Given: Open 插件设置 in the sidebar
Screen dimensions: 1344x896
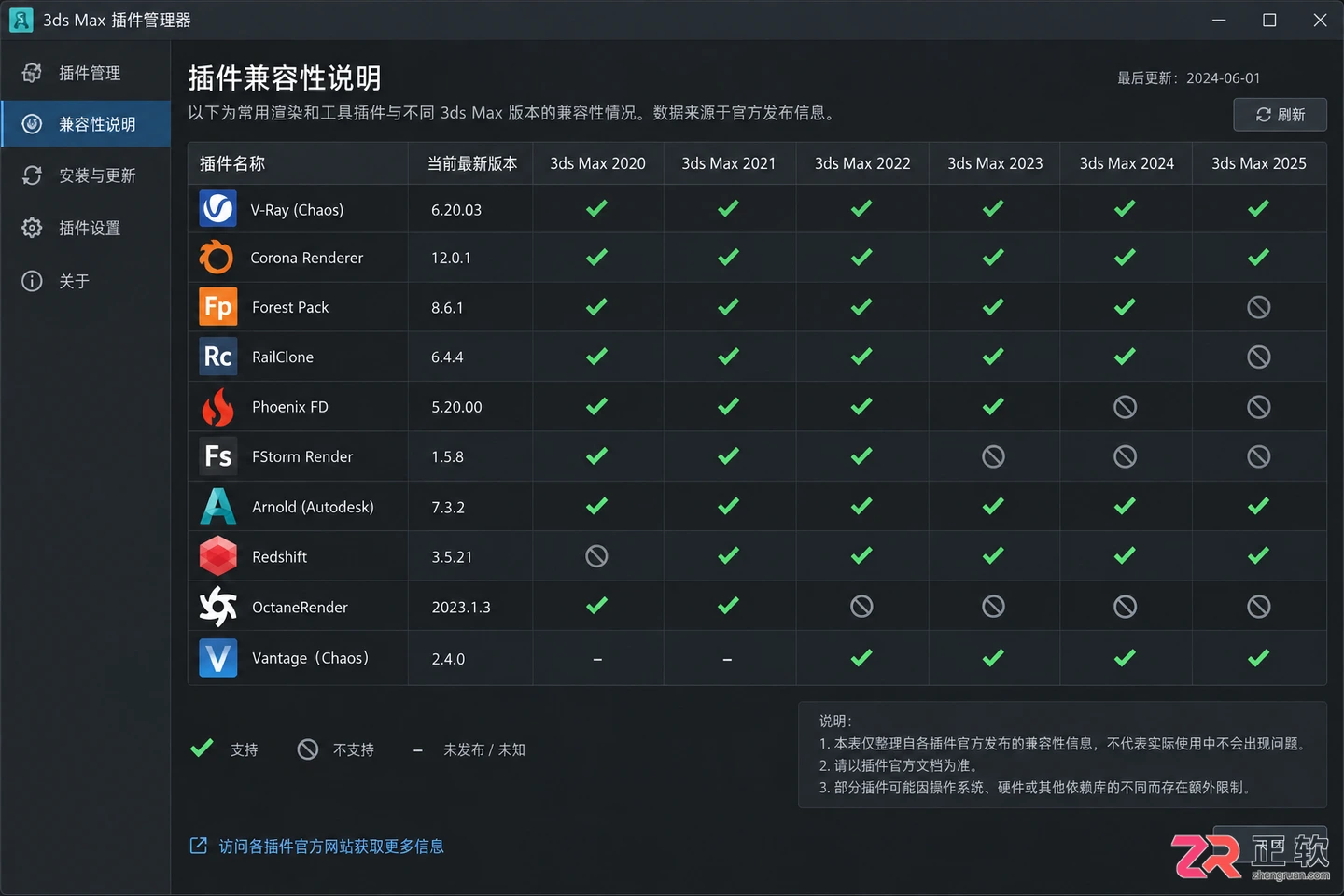Looking at the screenshot, I should tap(86, 228).
